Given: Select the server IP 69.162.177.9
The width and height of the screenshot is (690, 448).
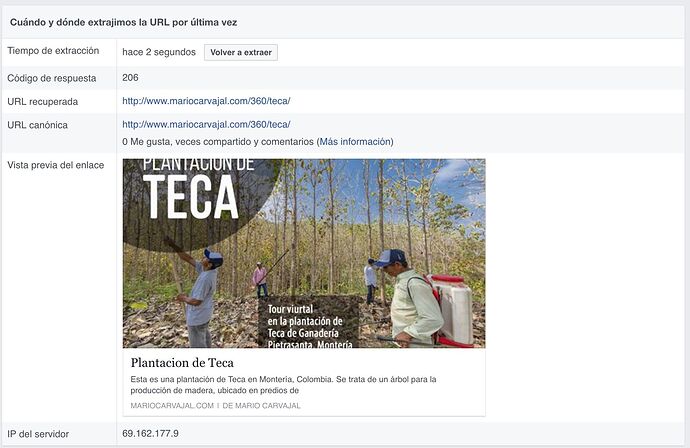Looking at the screenshot, I should point(150,433).
